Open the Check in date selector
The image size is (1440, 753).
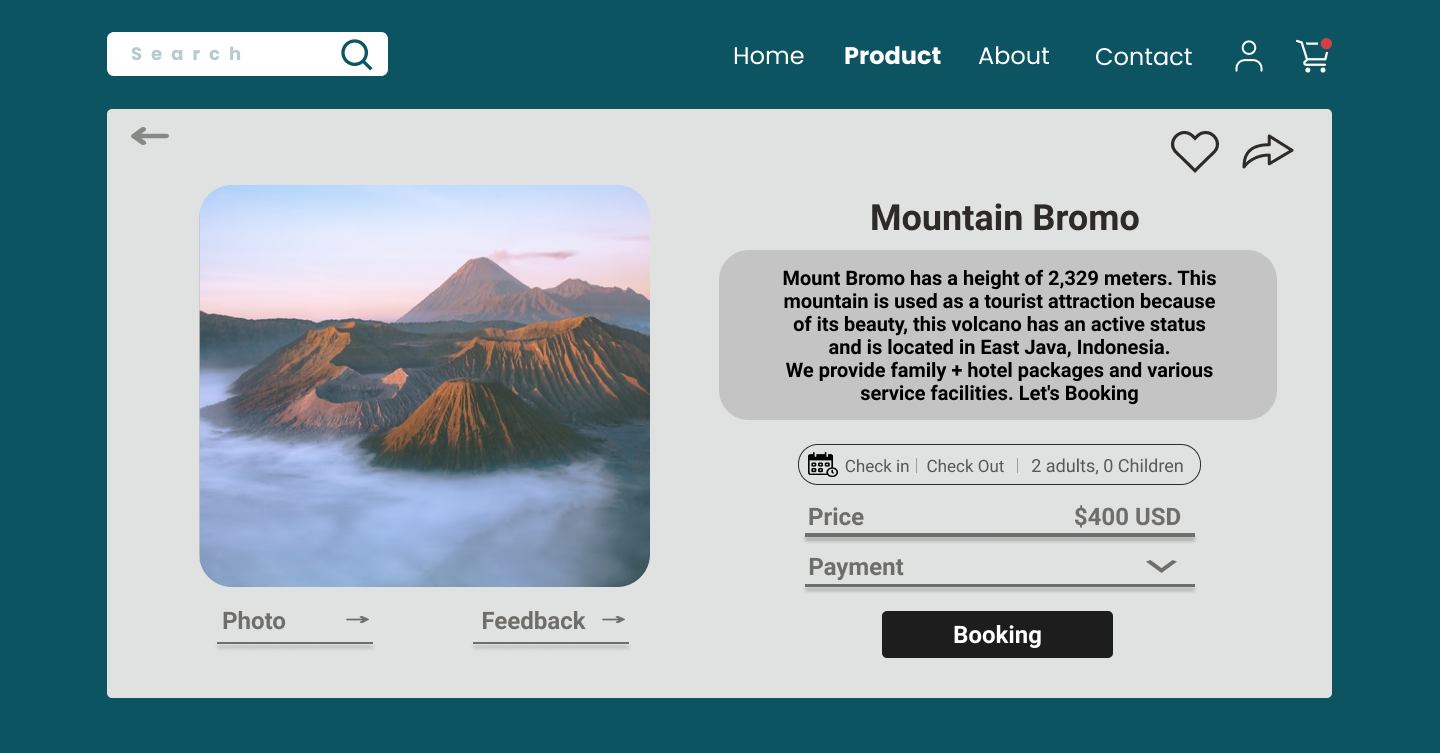(x=877, y=466)
